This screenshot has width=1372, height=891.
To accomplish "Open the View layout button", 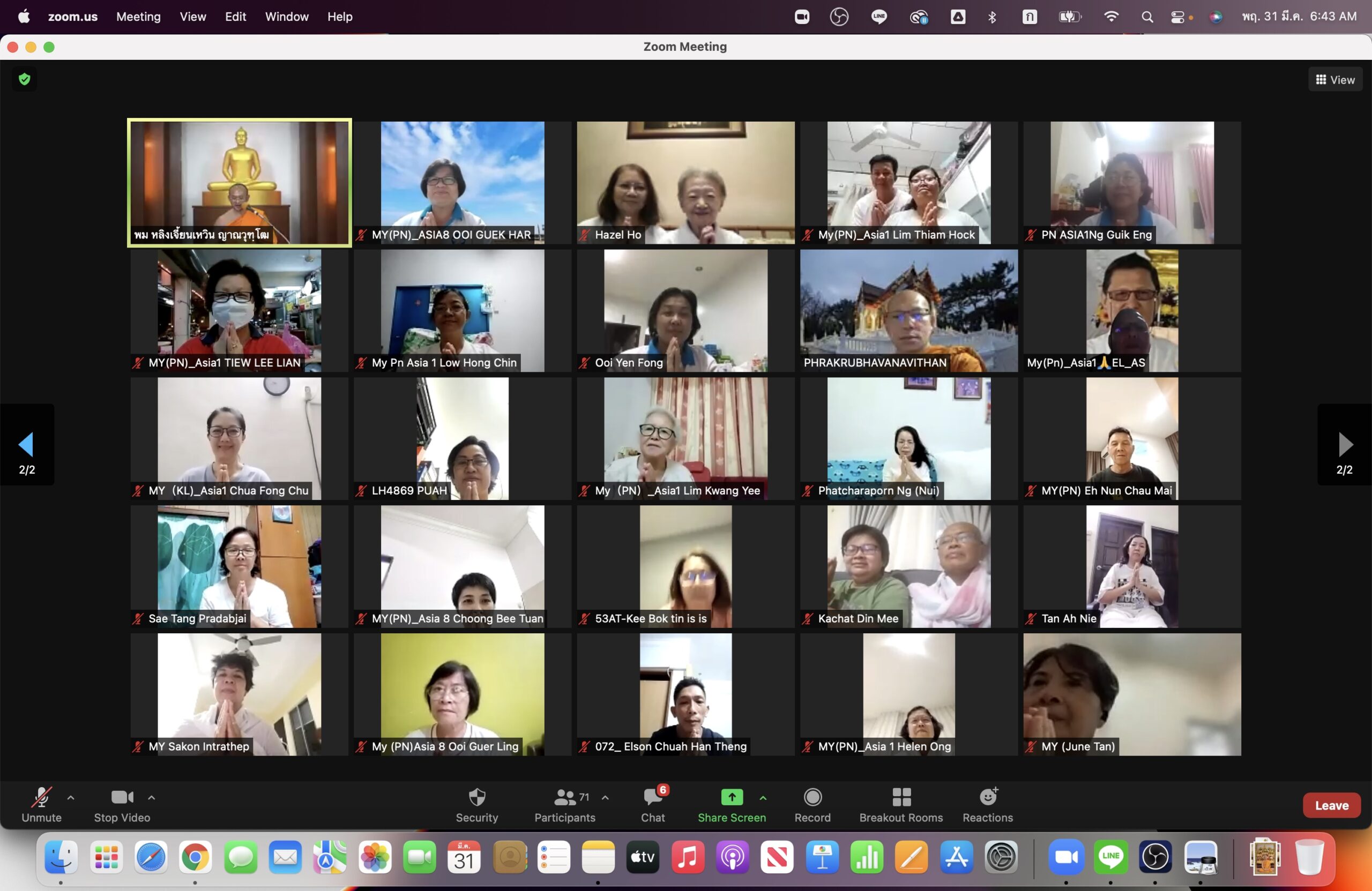I will pyautogui.click(x=1335, y=80).
